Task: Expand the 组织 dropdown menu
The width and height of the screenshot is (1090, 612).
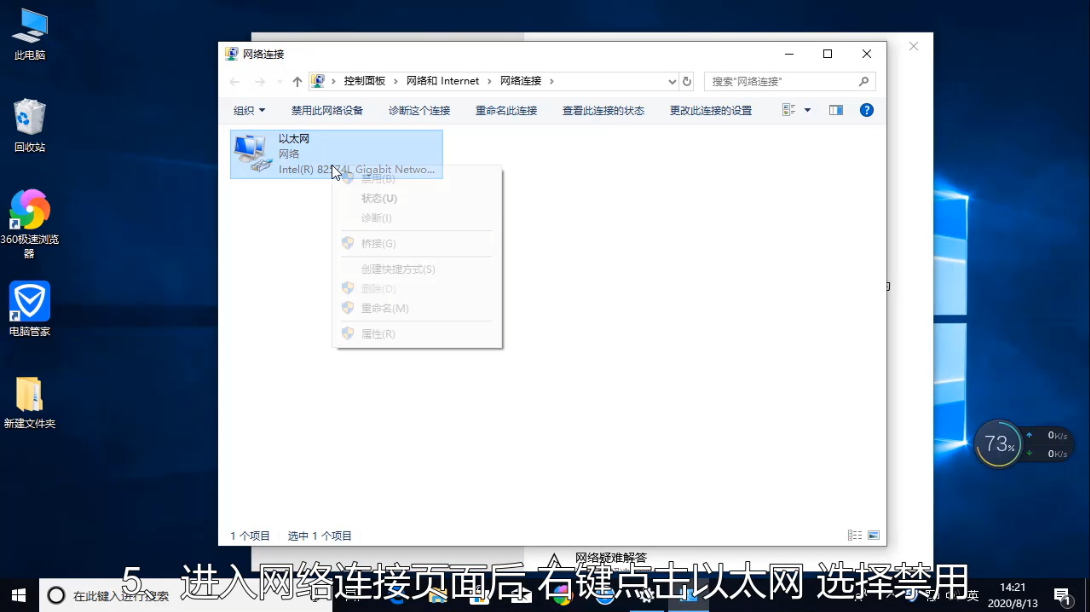Action: click(249, 110)
